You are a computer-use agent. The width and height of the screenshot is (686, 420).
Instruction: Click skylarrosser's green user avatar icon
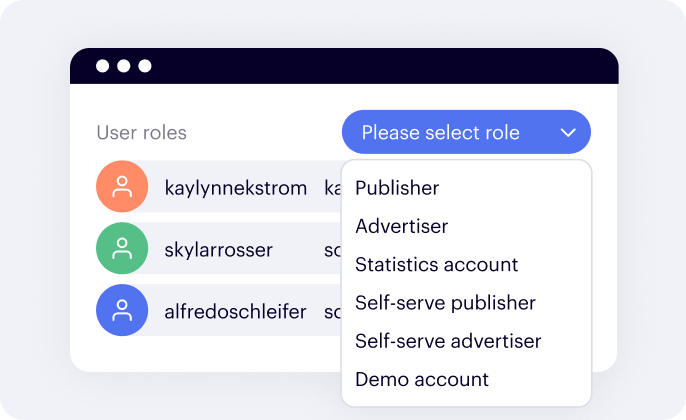(x=122, y=248)
